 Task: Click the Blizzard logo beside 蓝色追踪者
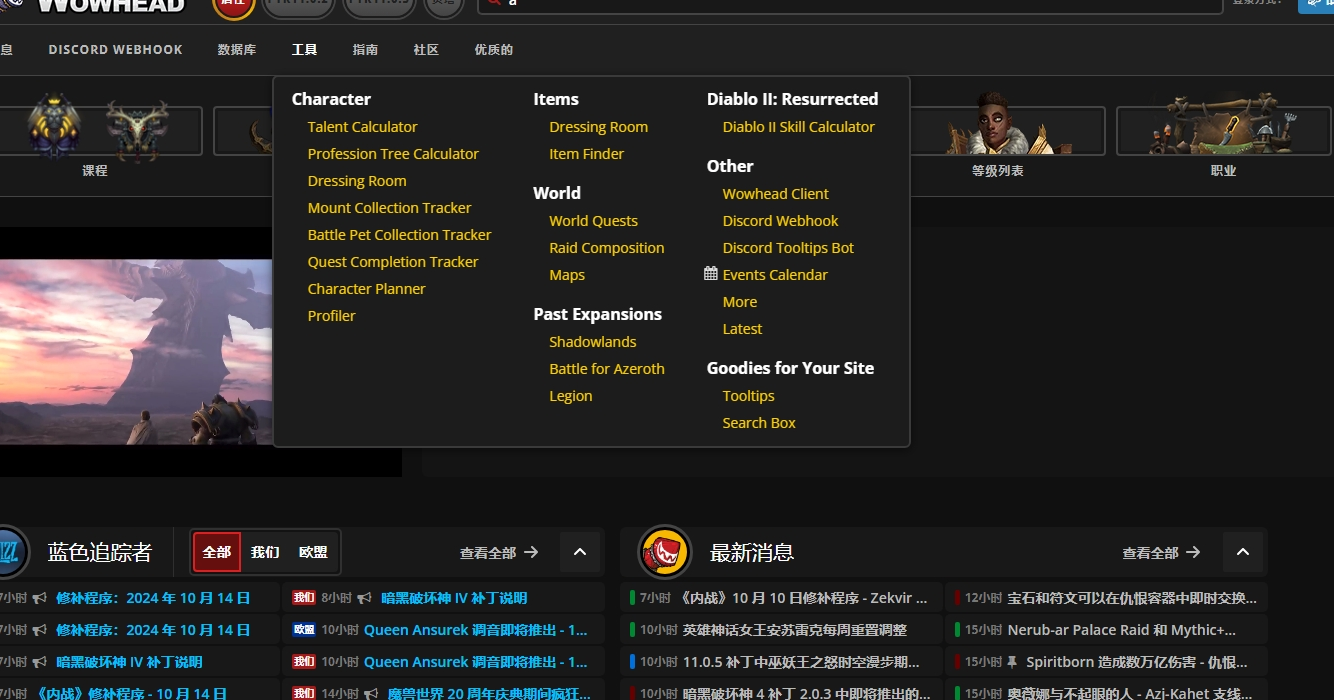click(10, 552)
